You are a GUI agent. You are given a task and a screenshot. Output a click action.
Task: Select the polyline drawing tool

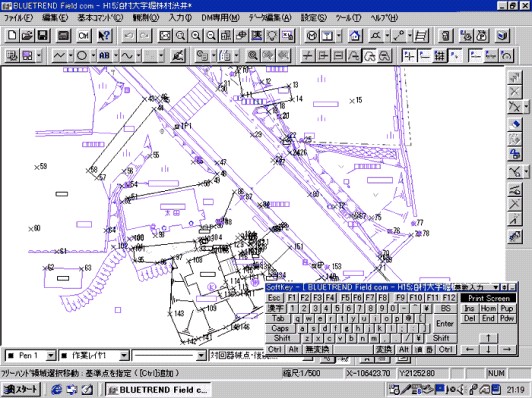59,55
